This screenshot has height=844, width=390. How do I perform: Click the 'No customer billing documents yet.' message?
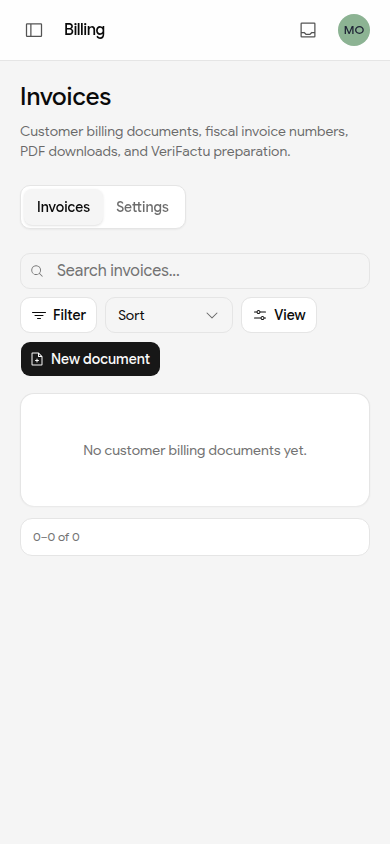(x=195, y=451)
